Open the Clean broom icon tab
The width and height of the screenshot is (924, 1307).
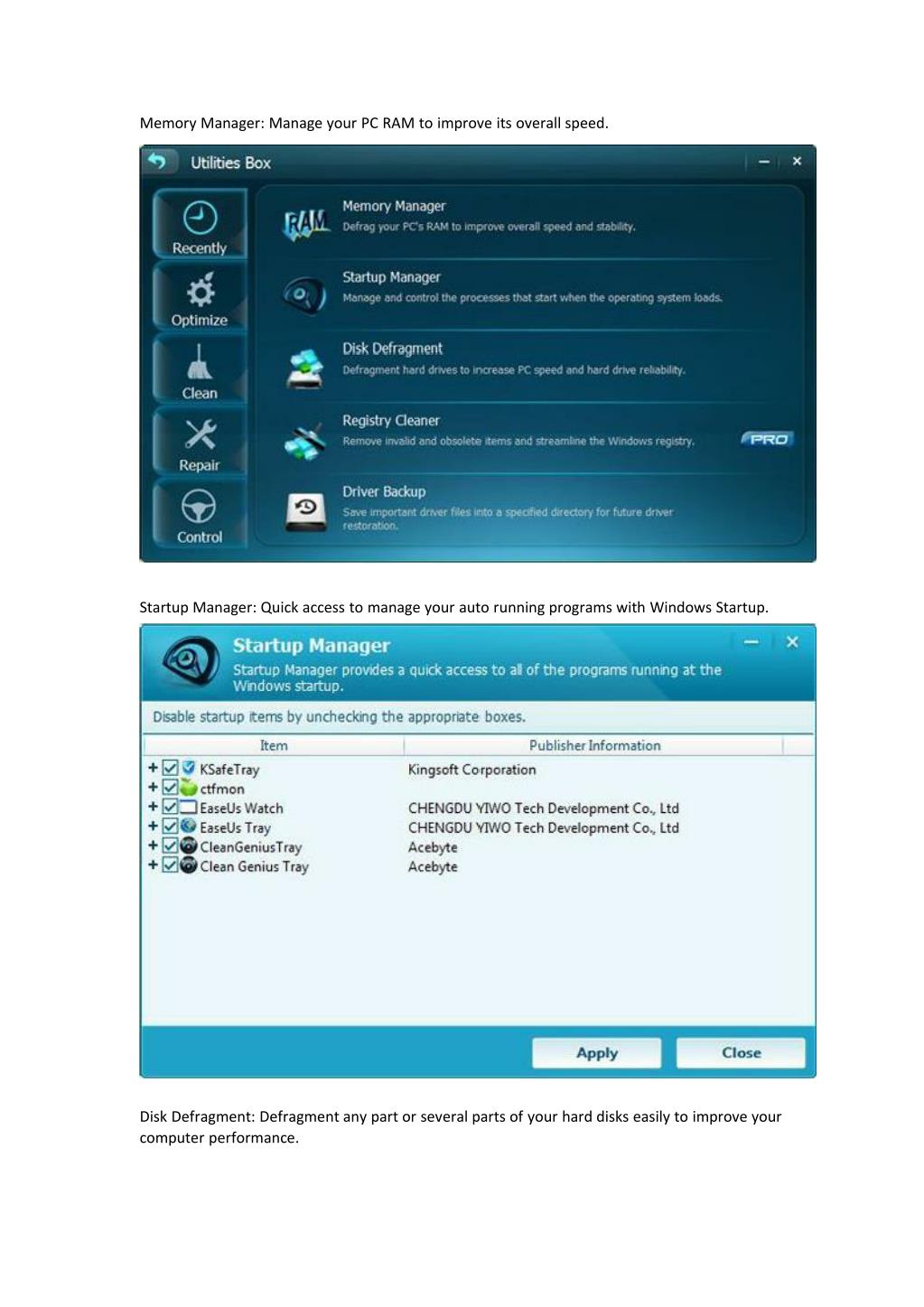tap(200, 369)
